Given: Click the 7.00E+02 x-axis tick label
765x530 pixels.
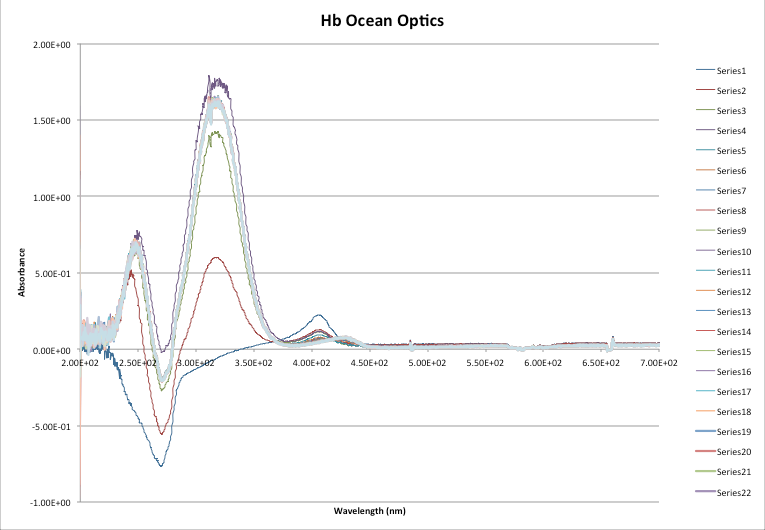Looking at the screenshot, I should (x=657, y=364).
